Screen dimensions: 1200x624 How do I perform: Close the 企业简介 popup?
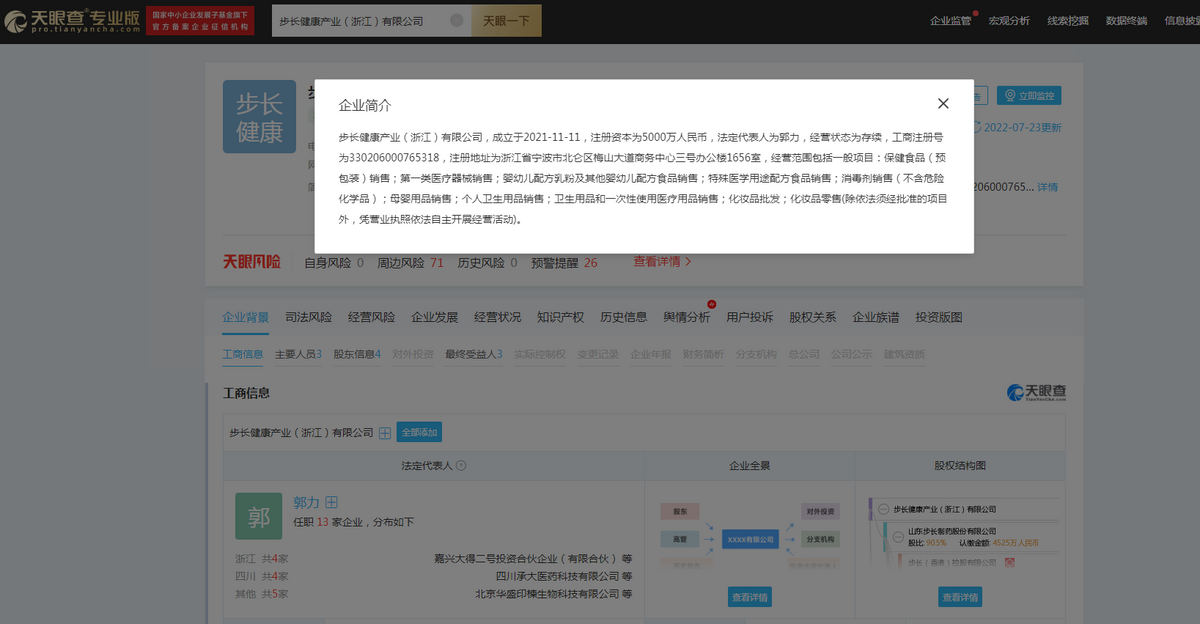coord(943,104)
